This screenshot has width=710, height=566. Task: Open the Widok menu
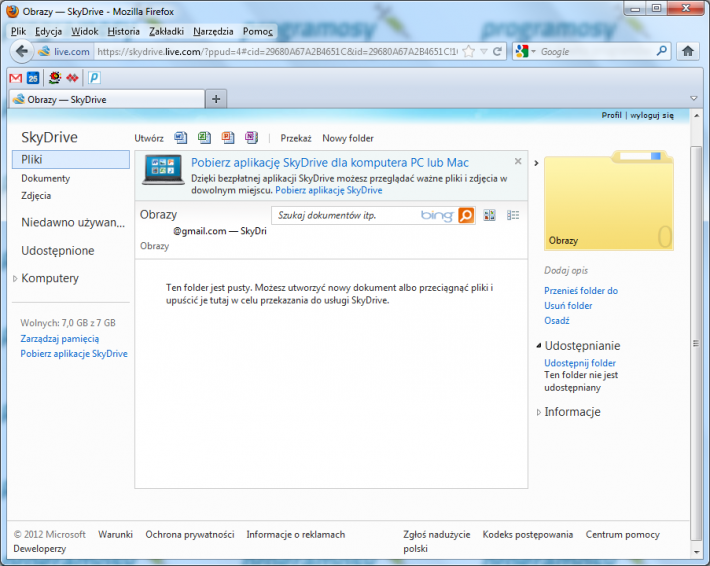(x=85, y=31)
